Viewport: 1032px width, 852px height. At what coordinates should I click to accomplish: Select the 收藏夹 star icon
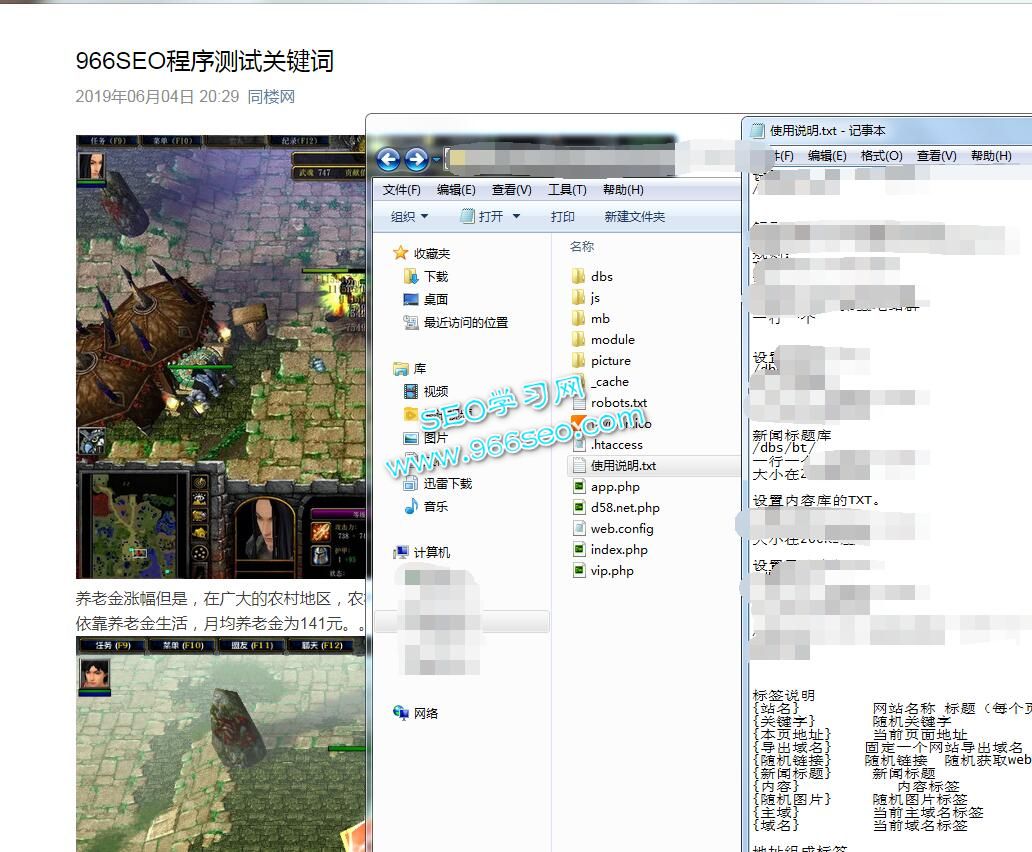(x=400, y=253)
